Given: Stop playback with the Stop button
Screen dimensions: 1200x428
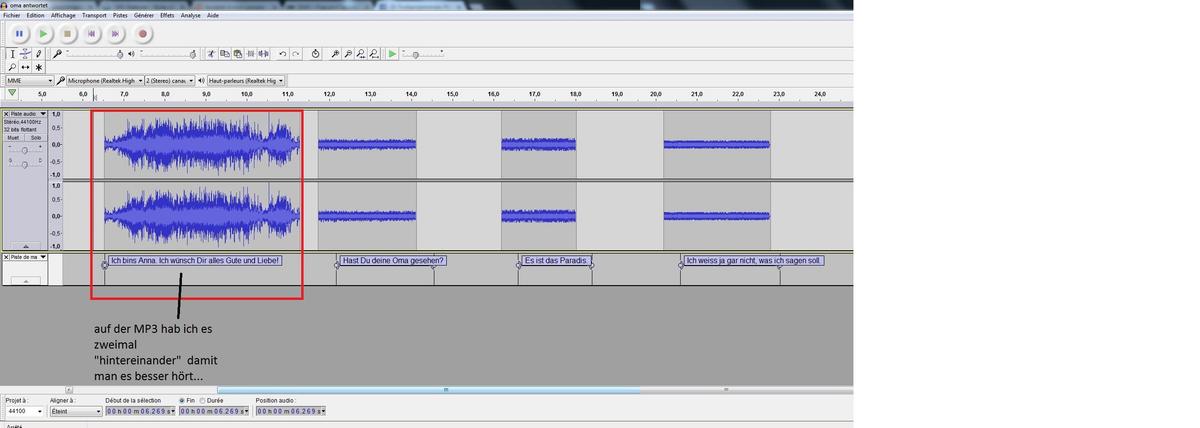Looking at the screenshot, I should tap(67, 34).
